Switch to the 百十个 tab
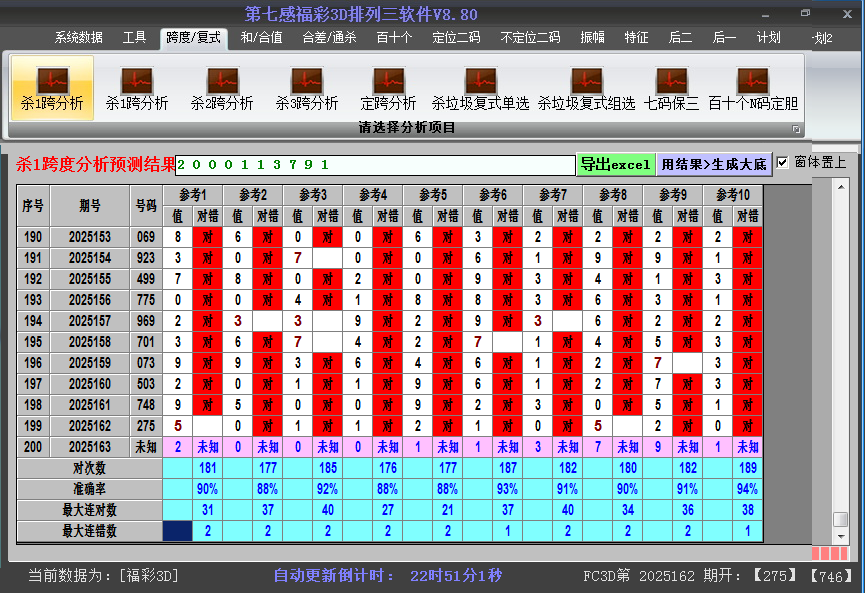Image resolution: width=865 pixels, height=593 pixels. coord(394,38)
